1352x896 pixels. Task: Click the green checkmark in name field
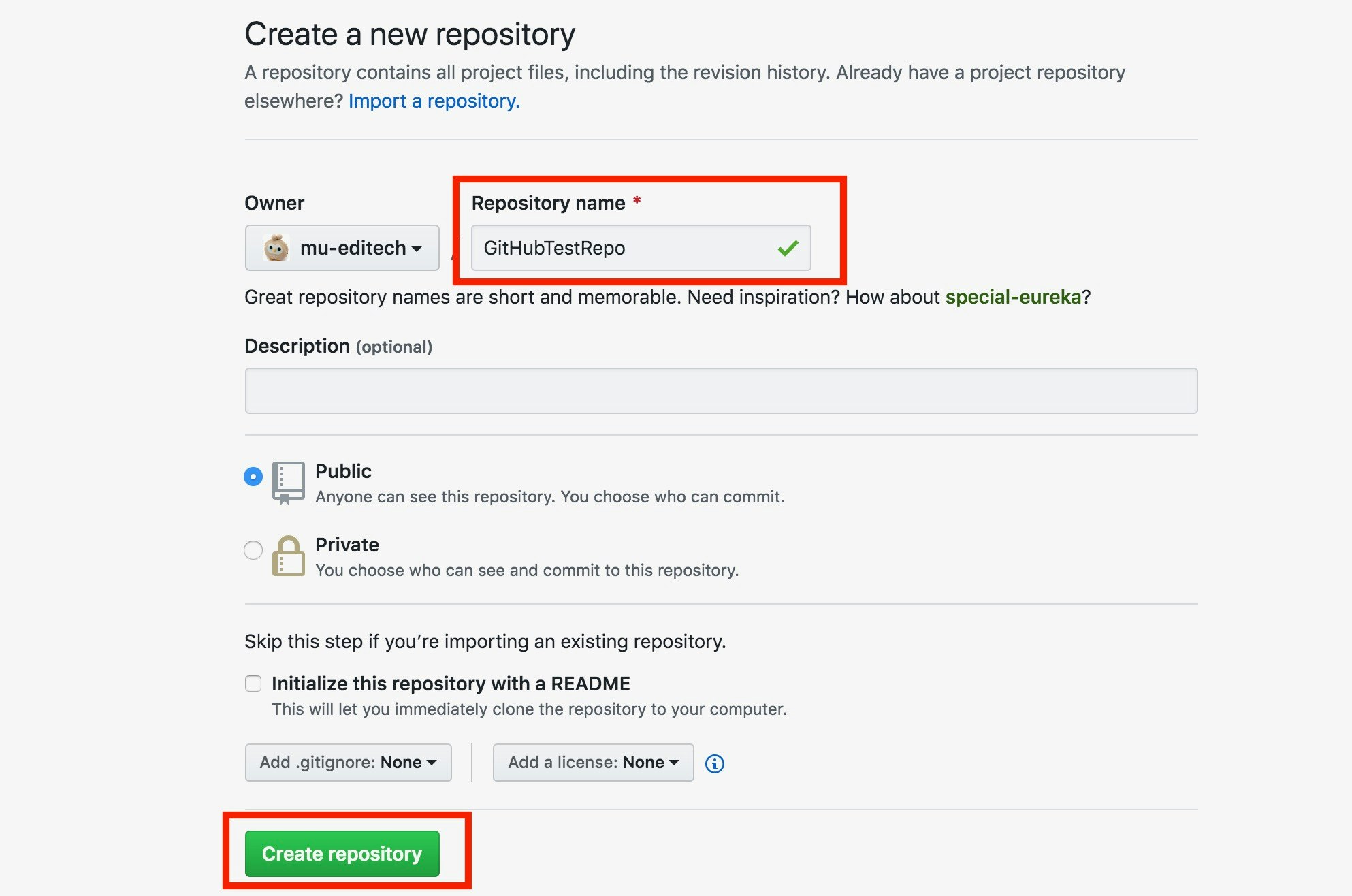click(788, 249)
